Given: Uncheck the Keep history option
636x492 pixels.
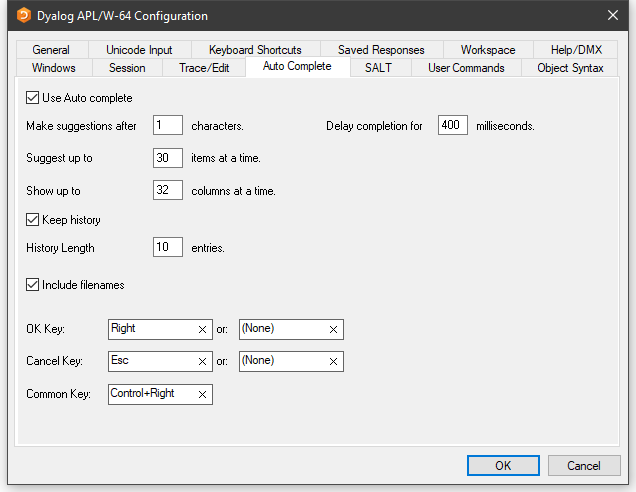Looking at the screenshot, I should point(33,220).
